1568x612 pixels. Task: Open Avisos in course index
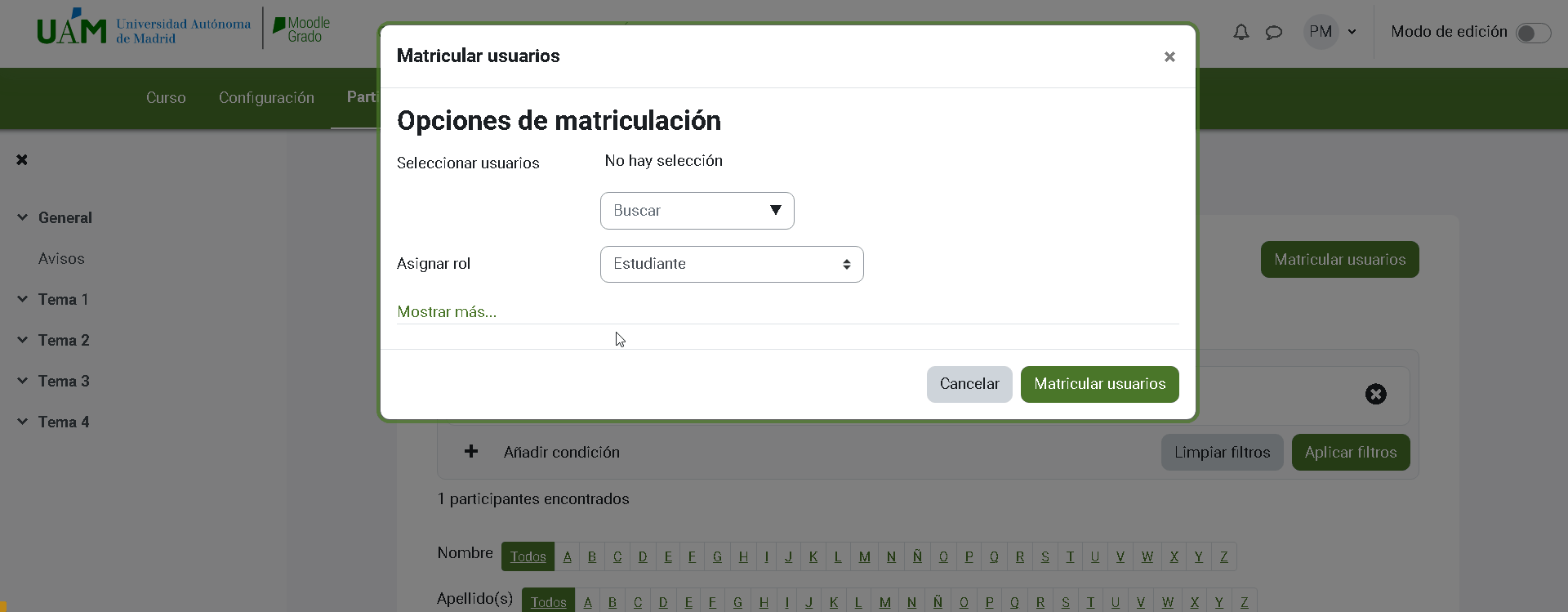[x=61, y=258]
